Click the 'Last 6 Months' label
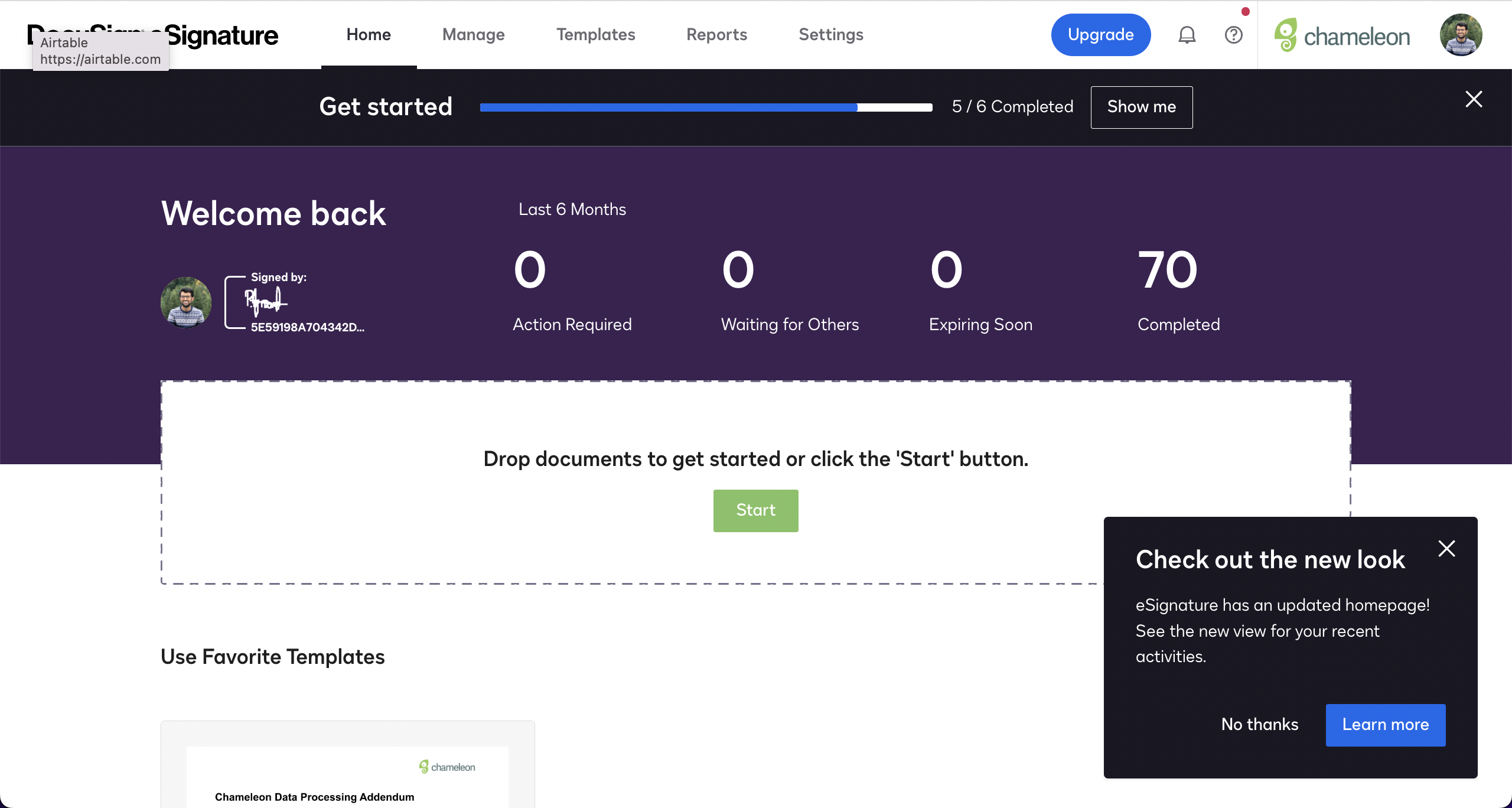 click(572, 209)
